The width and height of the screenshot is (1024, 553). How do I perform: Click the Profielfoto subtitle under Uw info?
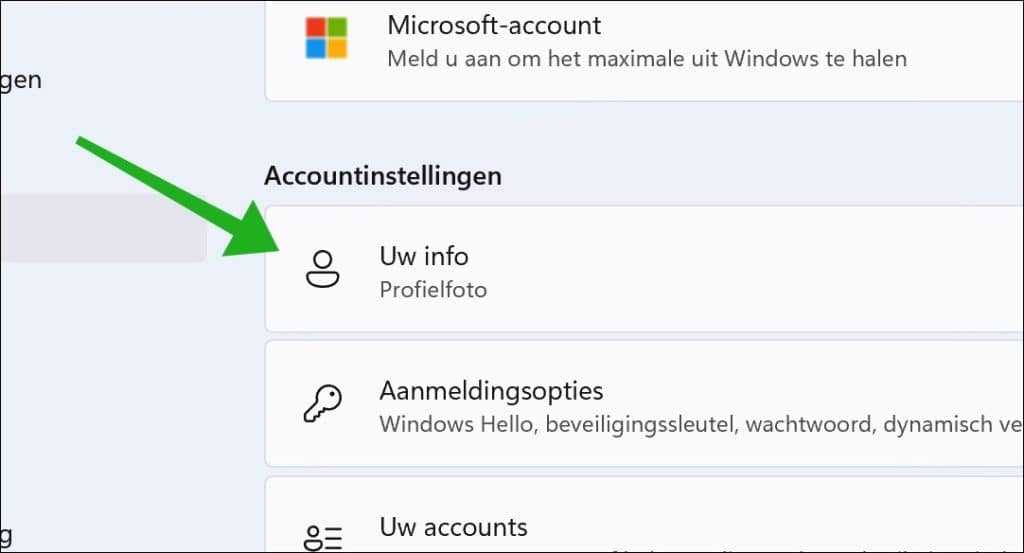[433, 290]
